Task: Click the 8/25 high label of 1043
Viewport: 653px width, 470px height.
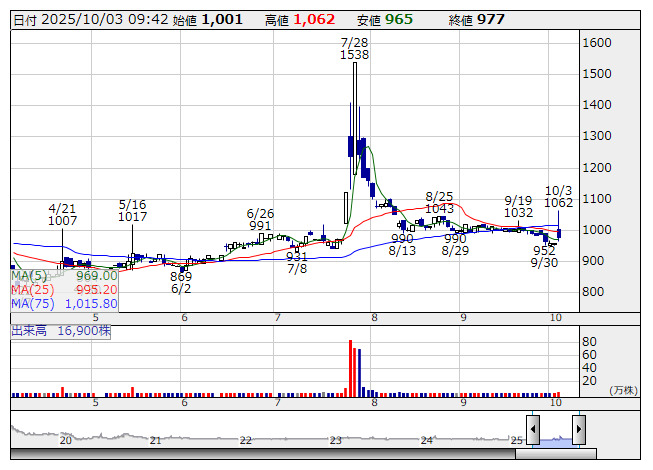Action: 439,202
